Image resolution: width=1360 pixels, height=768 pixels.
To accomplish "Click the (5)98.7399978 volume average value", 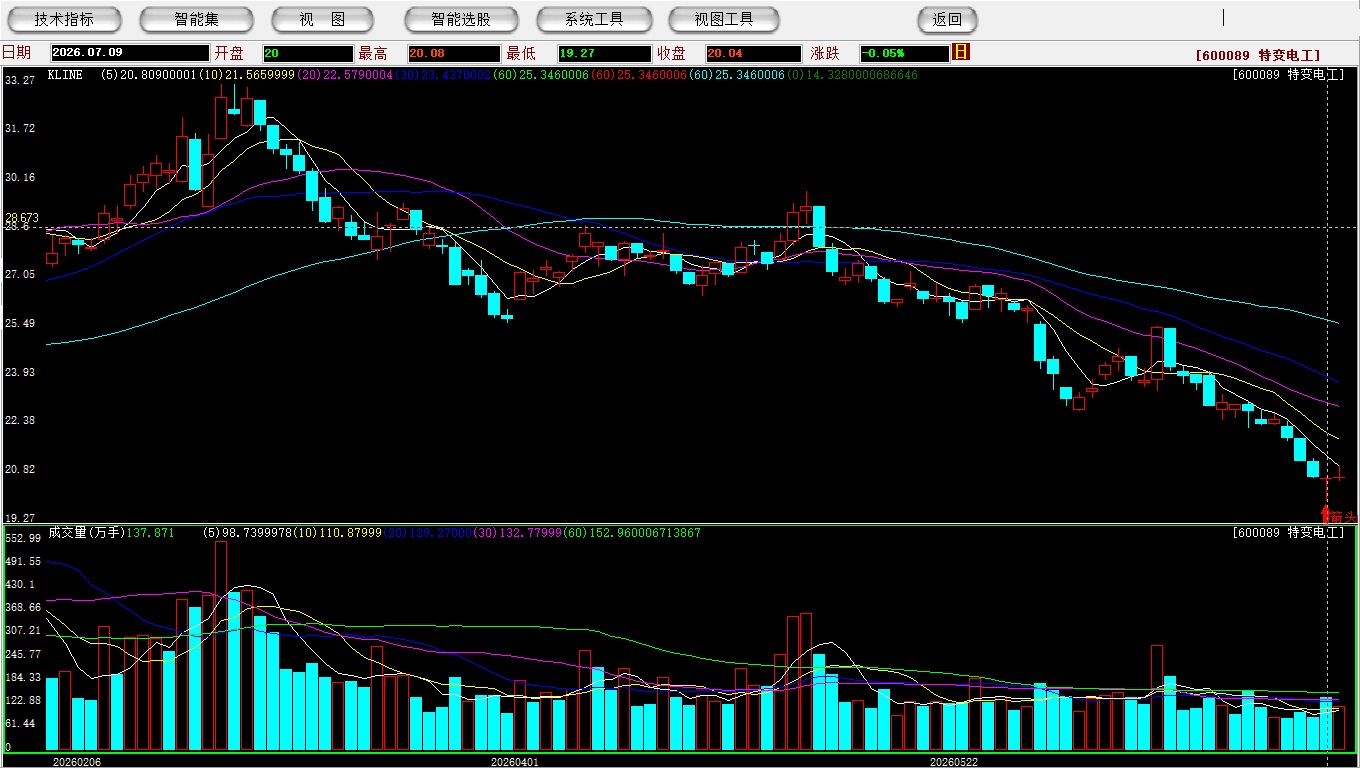I will click(247, 533).
